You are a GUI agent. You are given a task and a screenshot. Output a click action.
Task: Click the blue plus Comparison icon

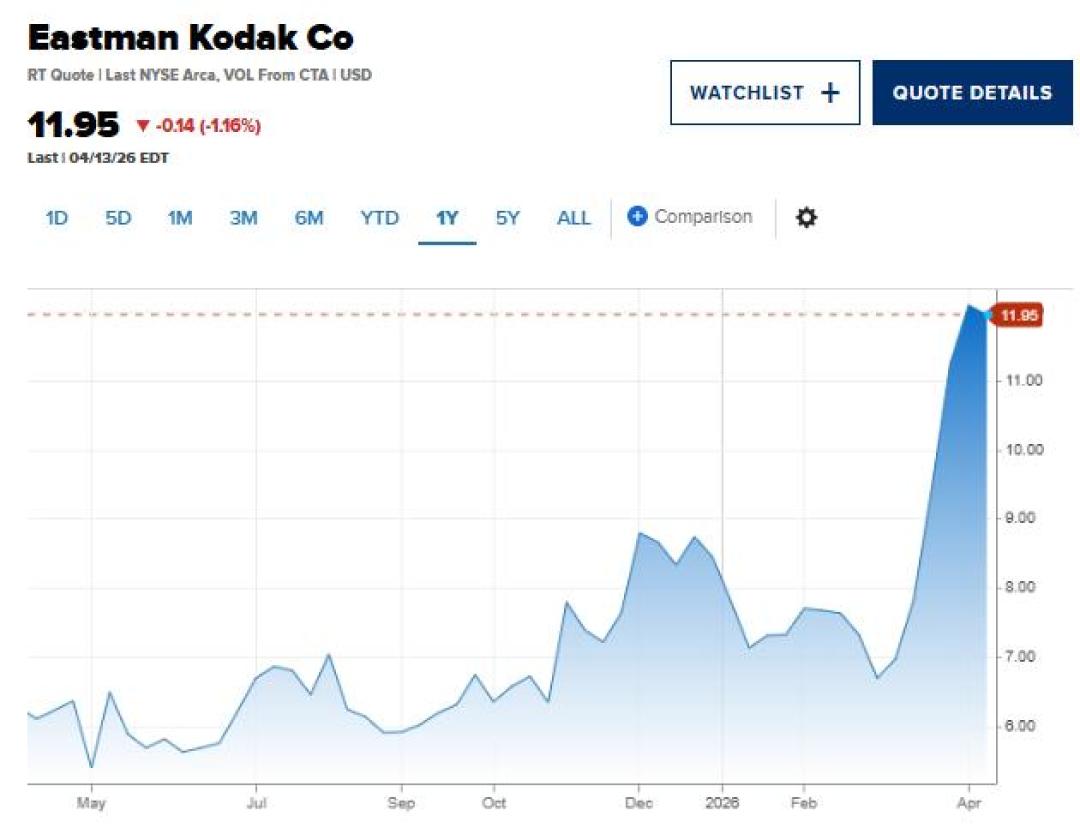637,216
